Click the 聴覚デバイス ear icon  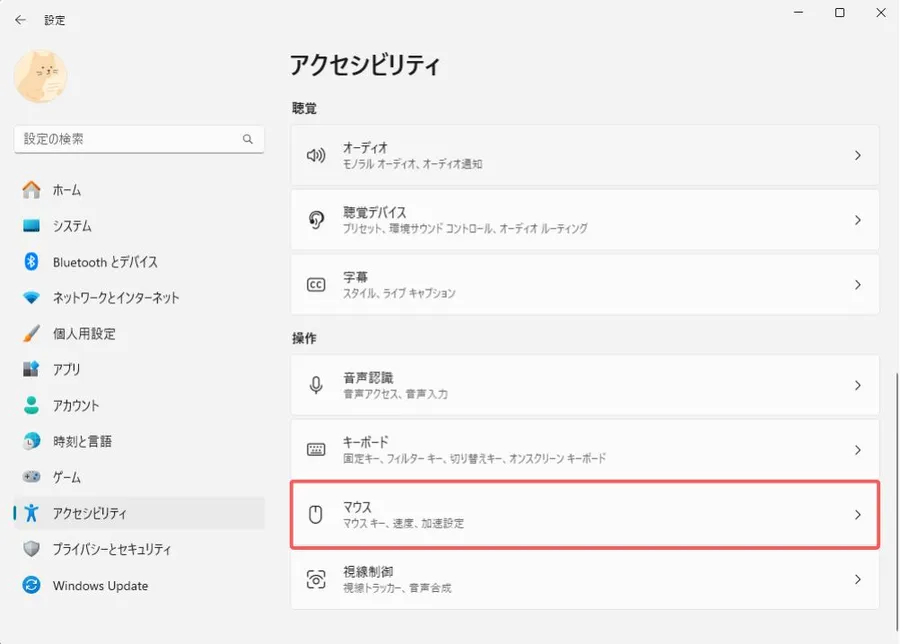coord(316,220)
